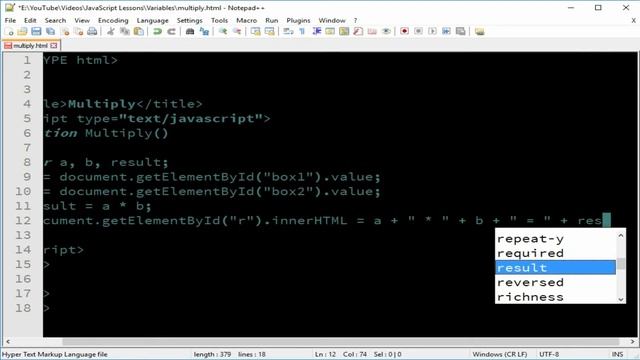Open the Macro menu
Screen dimensions: 640x360
pos(247,20)
